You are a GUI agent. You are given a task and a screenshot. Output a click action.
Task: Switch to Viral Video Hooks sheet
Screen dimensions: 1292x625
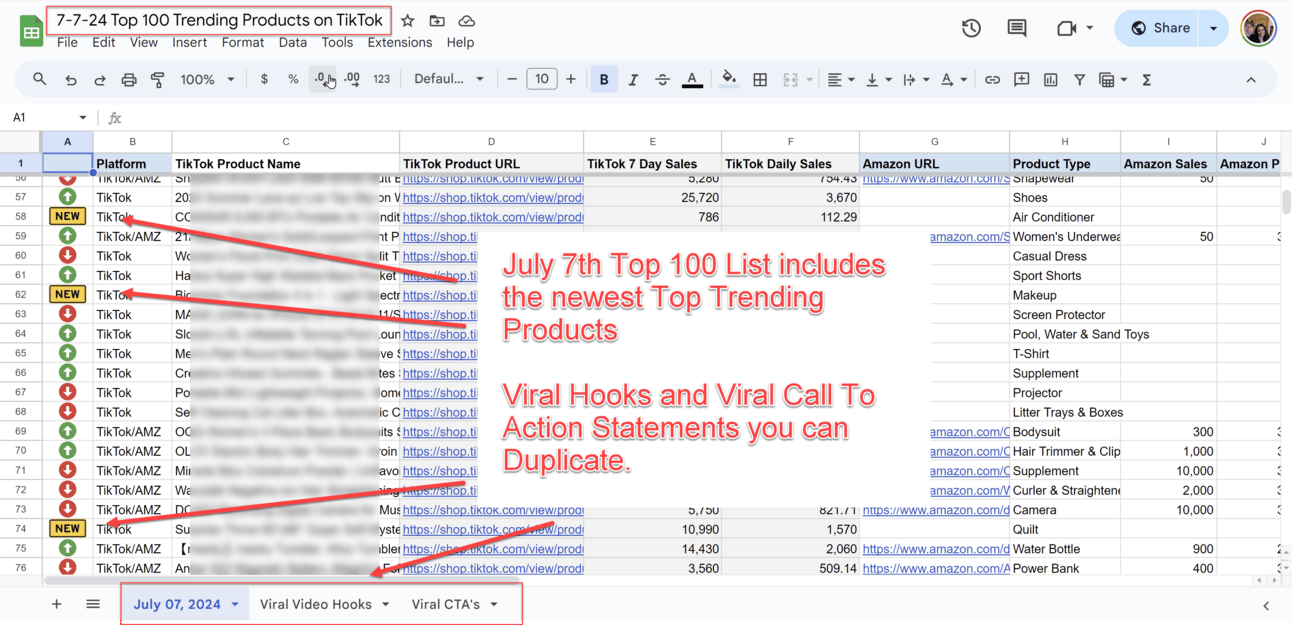pos(316,604)
